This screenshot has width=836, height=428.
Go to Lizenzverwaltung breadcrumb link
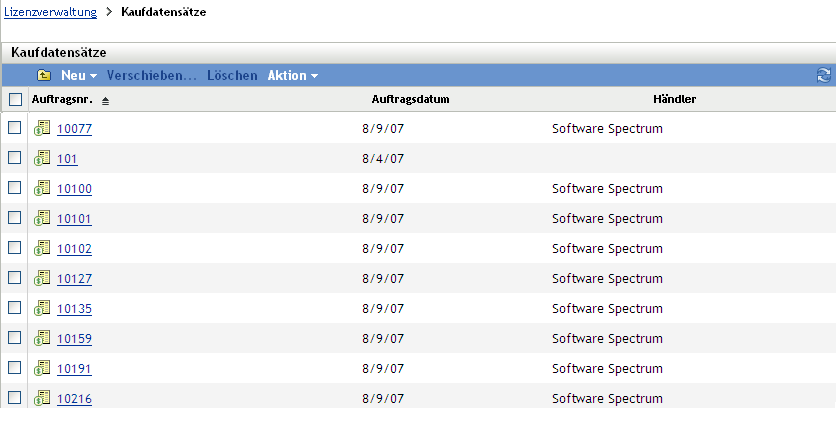51,12
